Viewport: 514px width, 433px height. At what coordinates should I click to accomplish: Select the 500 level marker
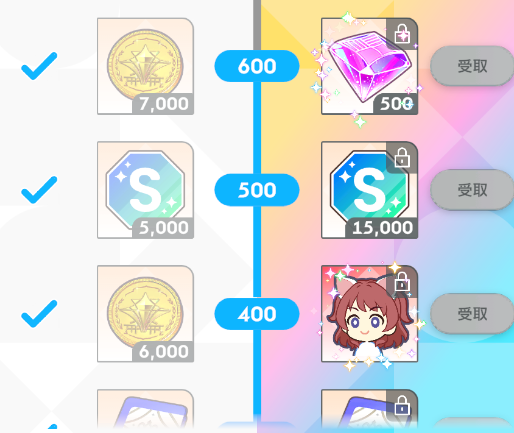point(257,190)
